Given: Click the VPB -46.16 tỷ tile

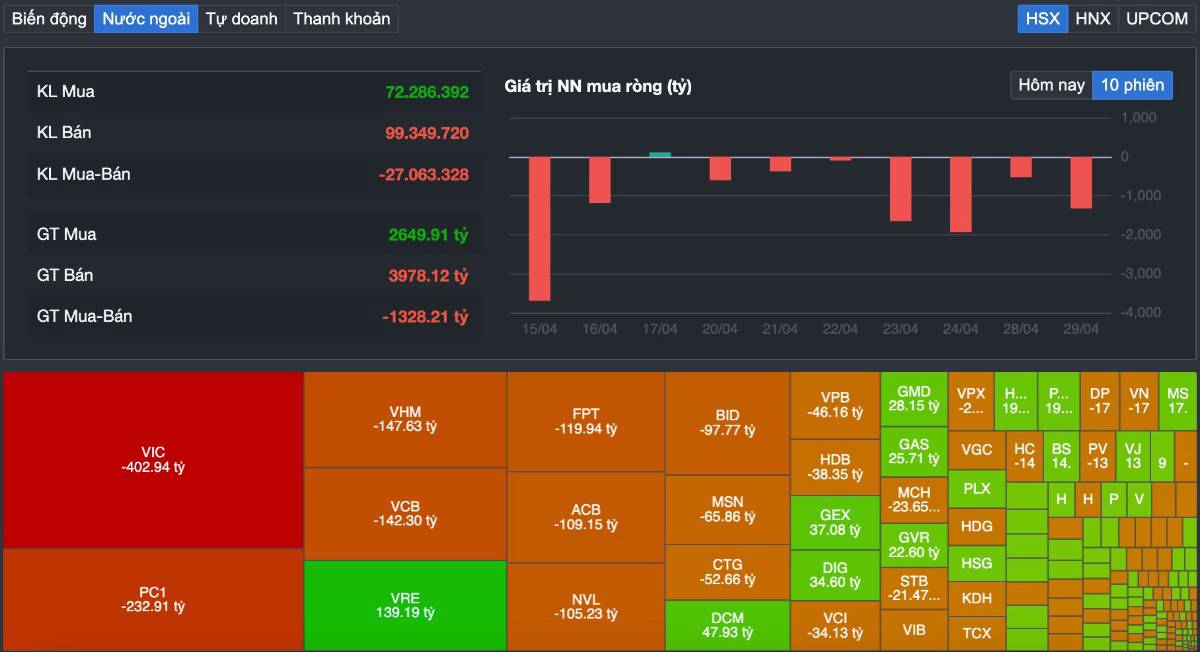Looking at the screenshot, I should [835, 405].
